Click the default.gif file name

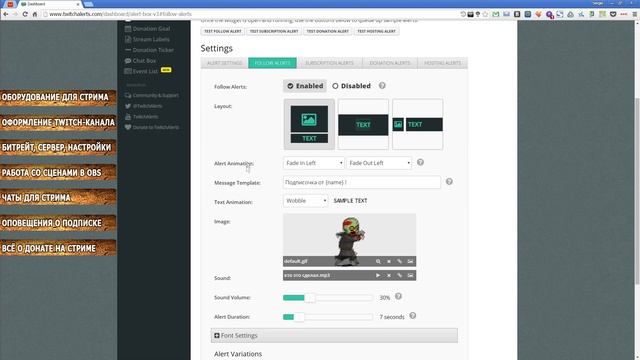[296, 261]
